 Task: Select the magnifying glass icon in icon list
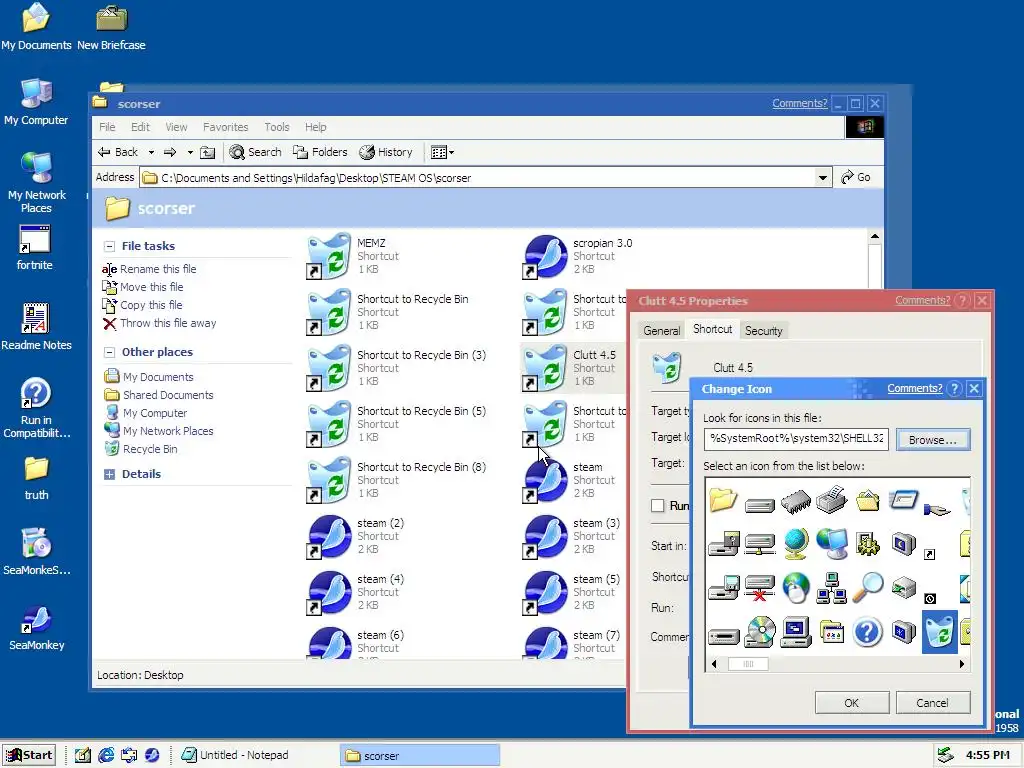coord(868,588)
